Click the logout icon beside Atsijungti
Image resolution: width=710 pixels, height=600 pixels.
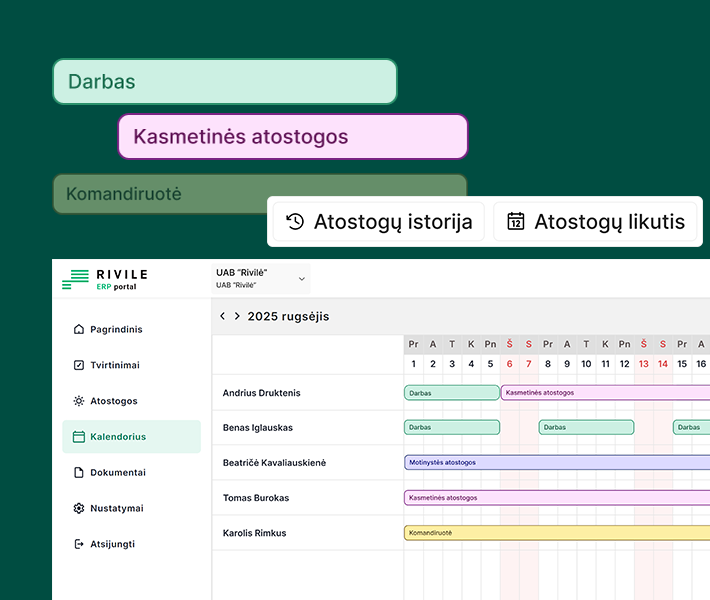click(x=79, y=544)
